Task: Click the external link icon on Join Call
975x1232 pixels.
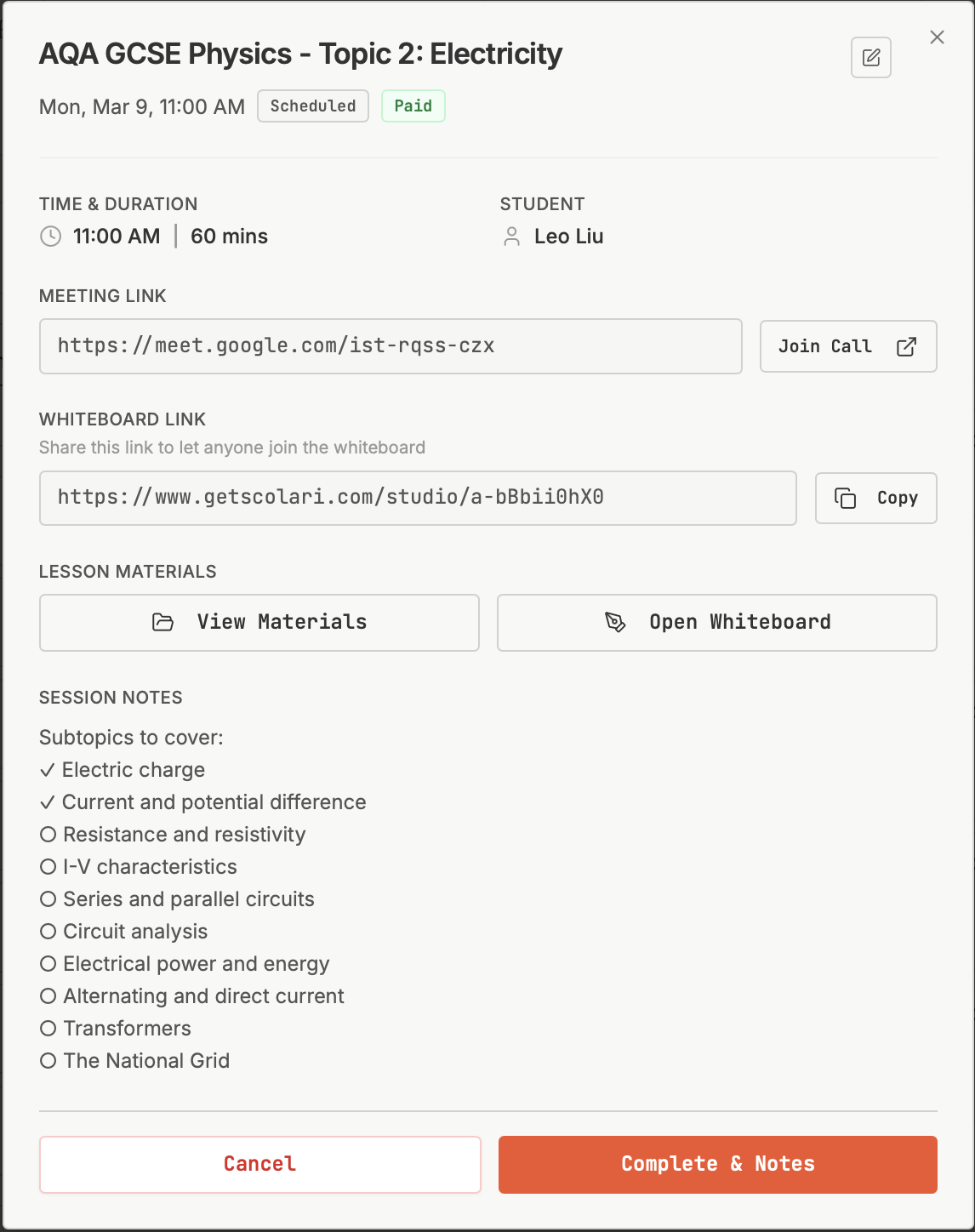Action: click(x=906, y=346)
